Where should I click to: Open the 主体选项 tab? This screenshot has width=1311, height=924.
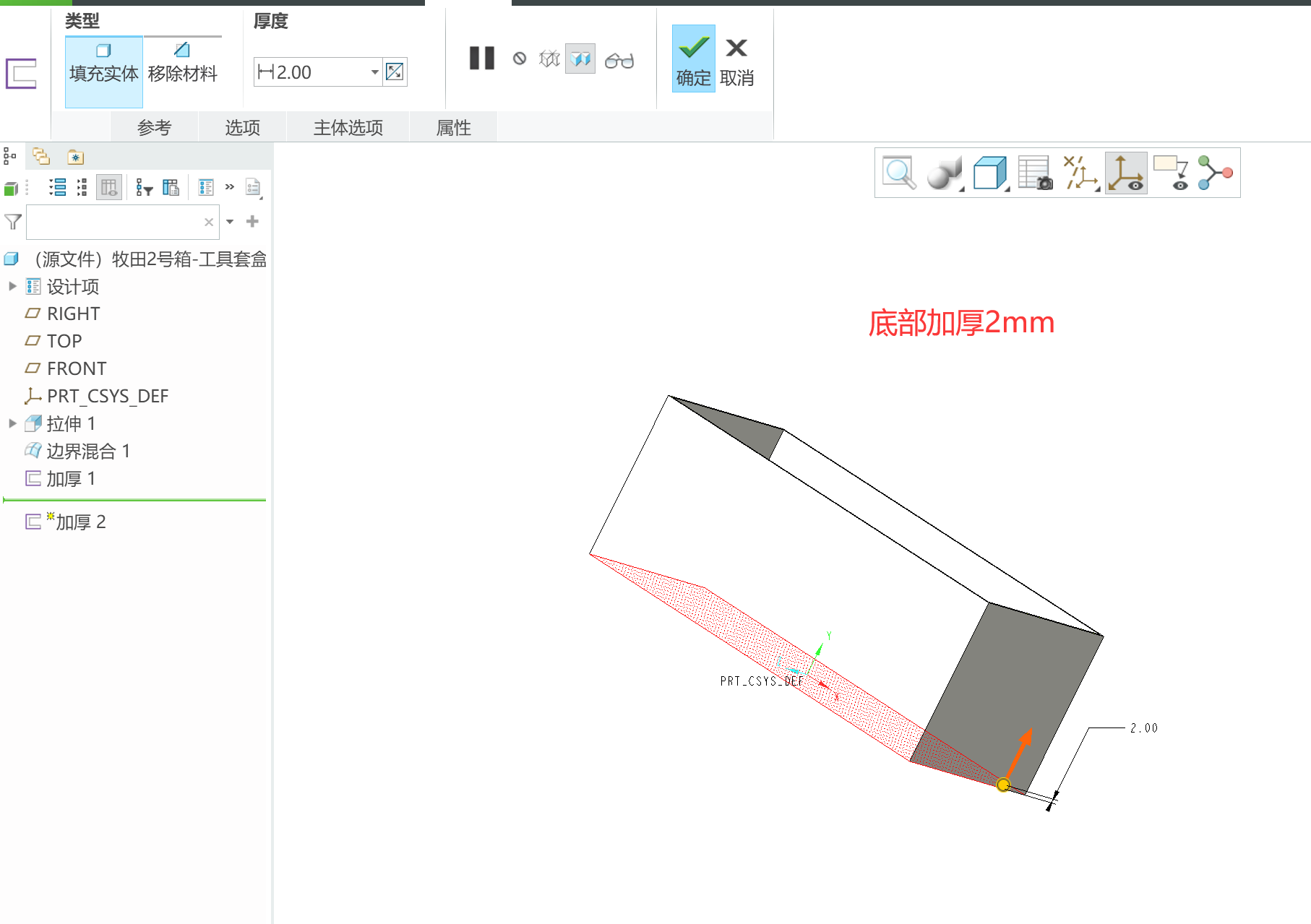(348, 128)
